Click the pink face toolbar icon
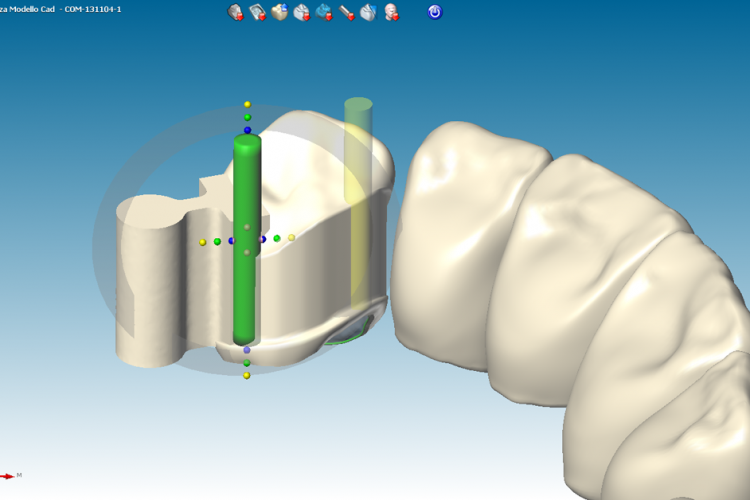 point(391,12)
